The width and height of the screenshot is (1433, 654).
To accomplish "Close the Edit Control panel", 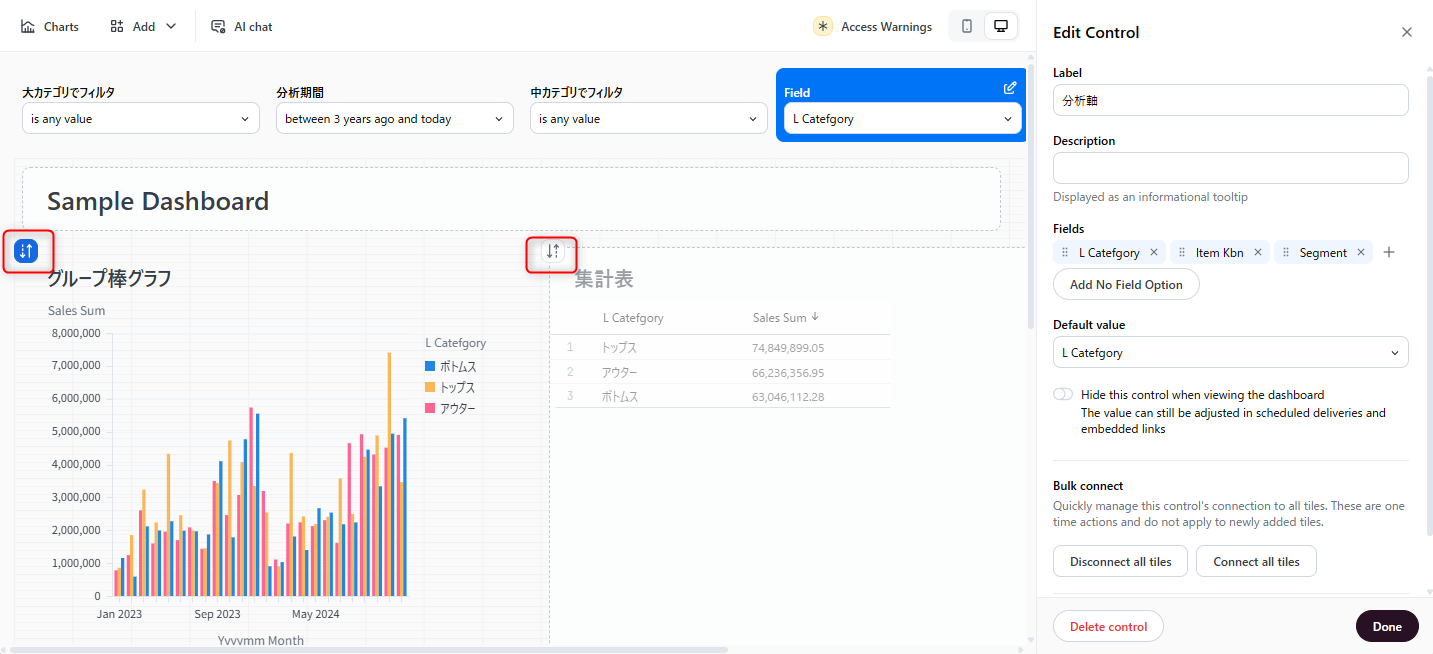I will [x=1407, y=32].
